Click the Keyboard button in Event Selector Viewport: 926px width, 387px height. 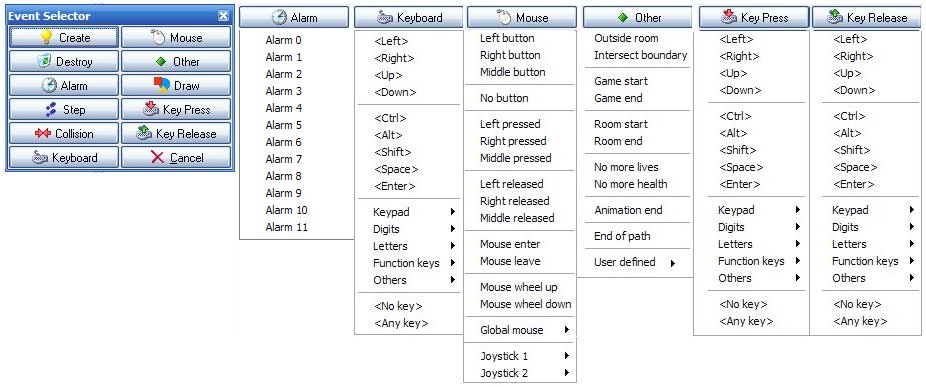point(64,158)
